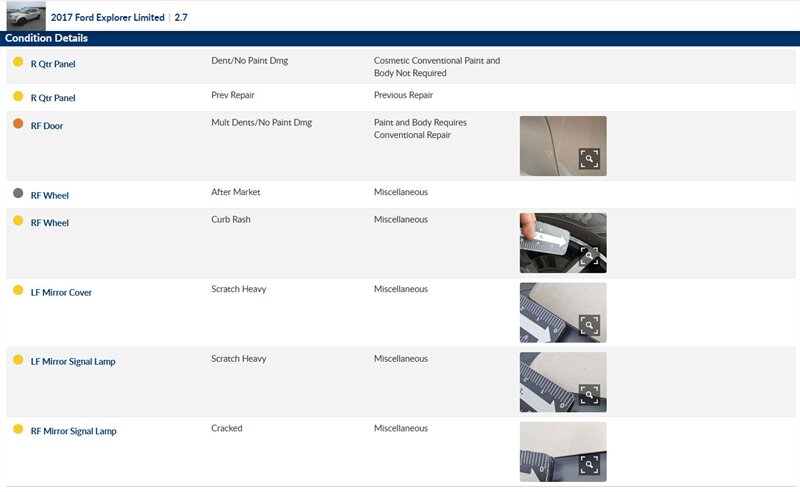Click the magnify icon on RF Door photo
The width and height of the screenshot is (800, 492).
click(x=590, y=159)
